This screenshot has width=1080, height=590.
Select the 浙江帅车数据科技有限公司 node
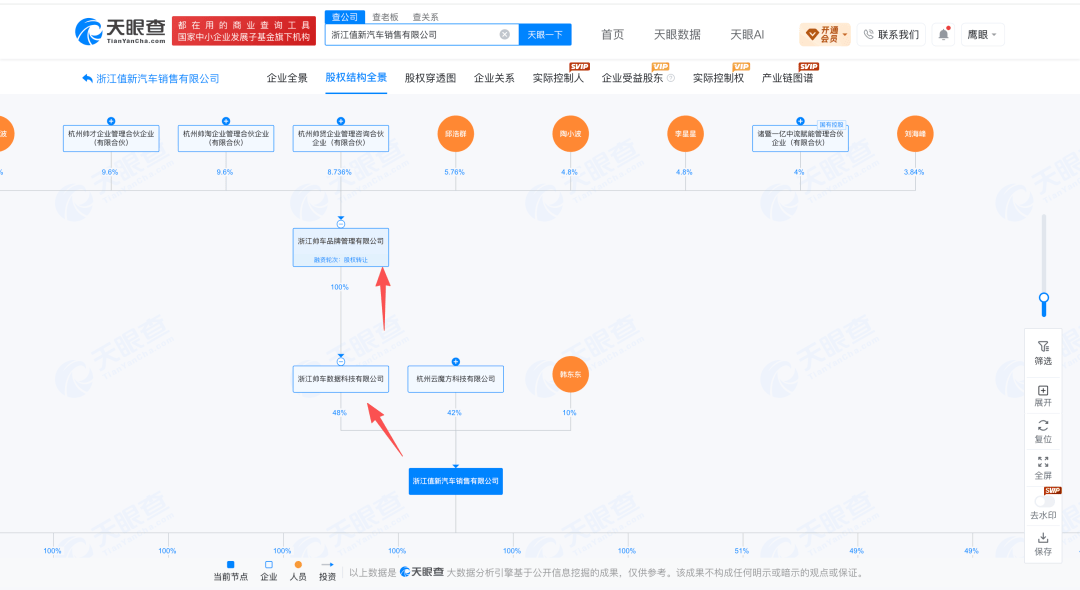(x=340, y=379)
